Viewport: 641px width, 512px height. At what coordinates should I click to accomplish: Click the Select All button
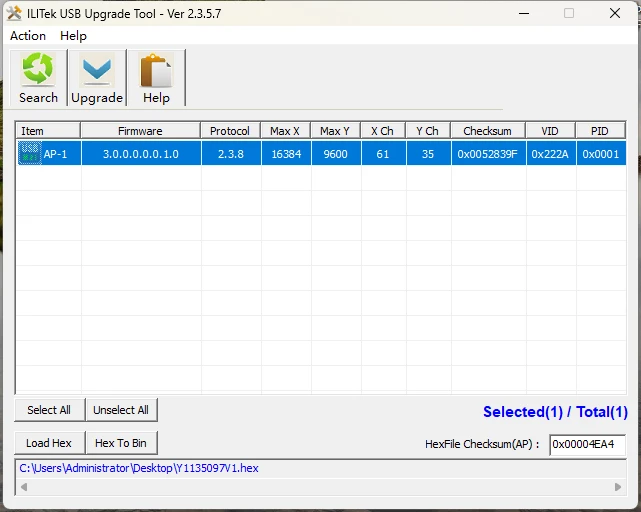[x=49, y=410]
